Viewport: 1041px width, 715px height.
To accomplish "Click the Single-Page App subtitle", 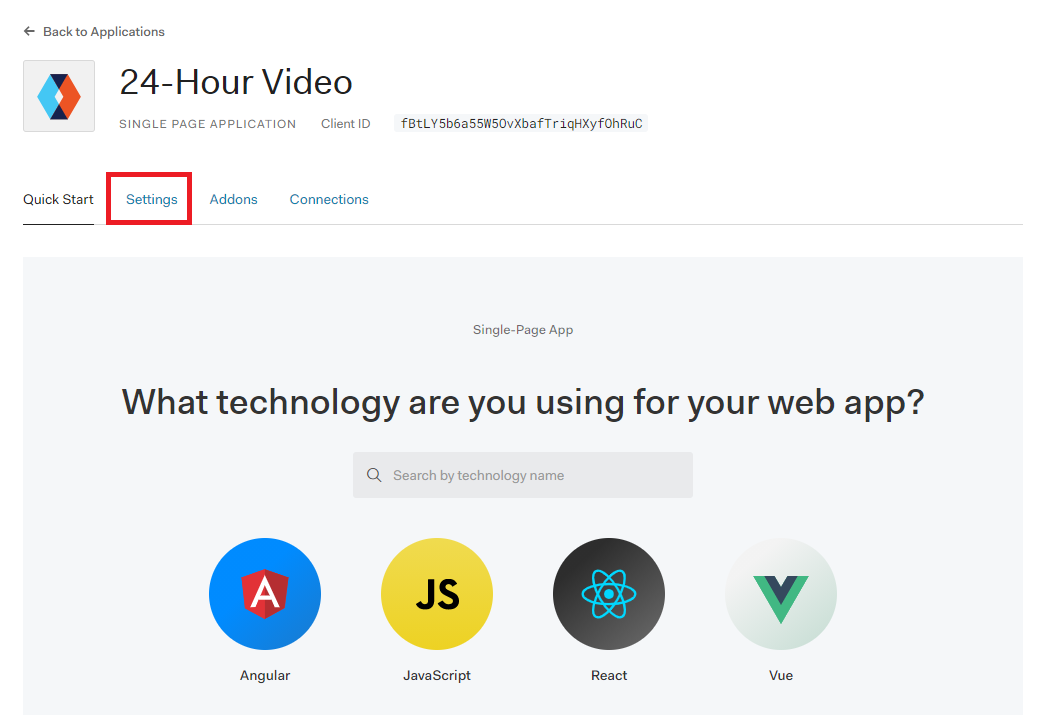I will pos(522,330).
